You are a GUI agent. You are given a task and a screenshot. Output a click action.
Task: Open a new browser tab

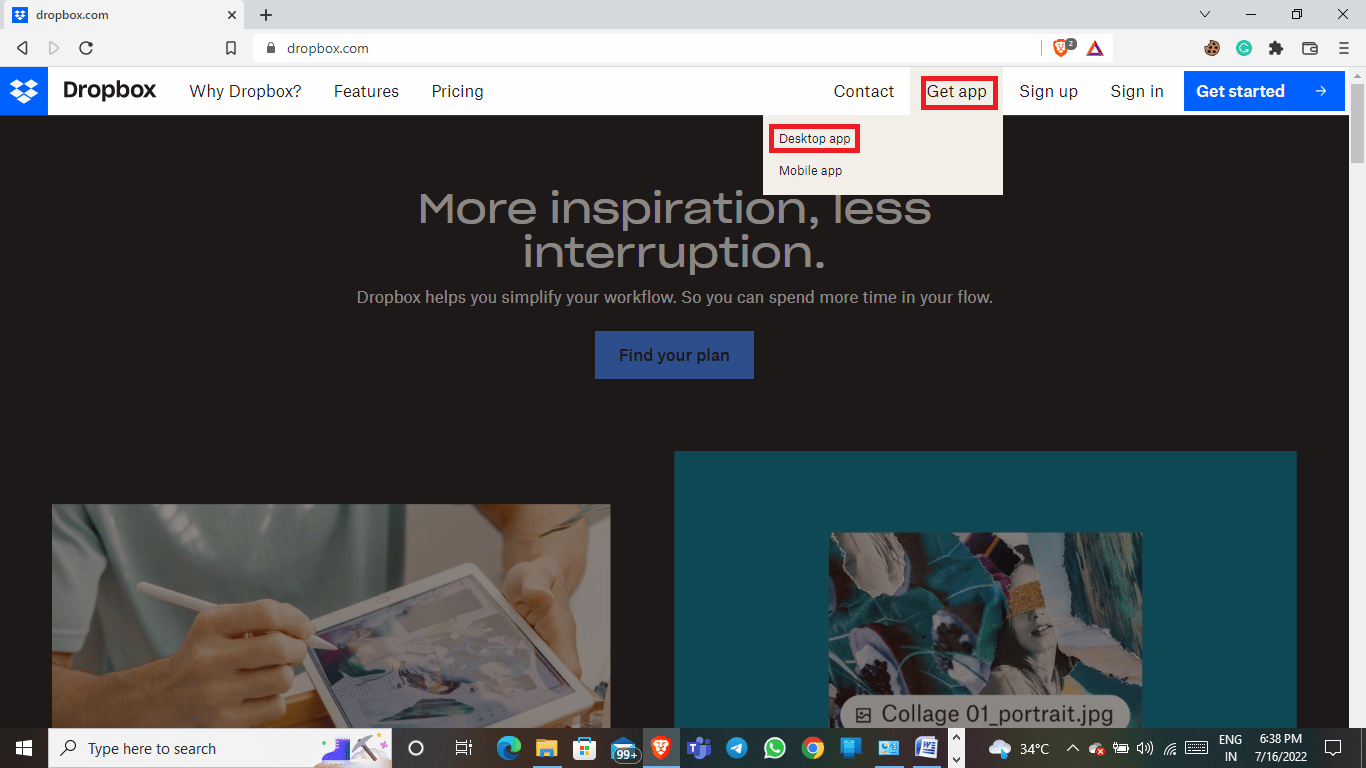pos(266,15)
